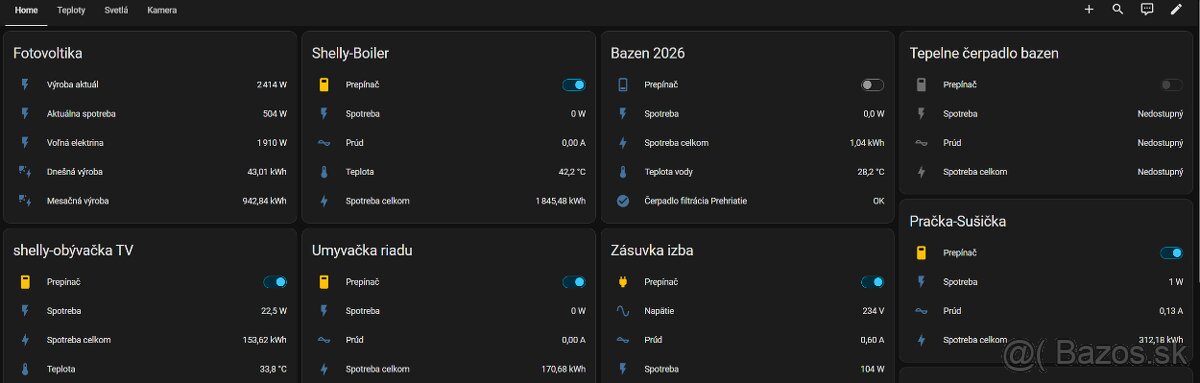Image resolution: width=1200 pixels, height=383 pixels.
Task: Click checkmark icon beside Čerpadlo filtrácia Prehriatie
Action: [x=623, y=201]
